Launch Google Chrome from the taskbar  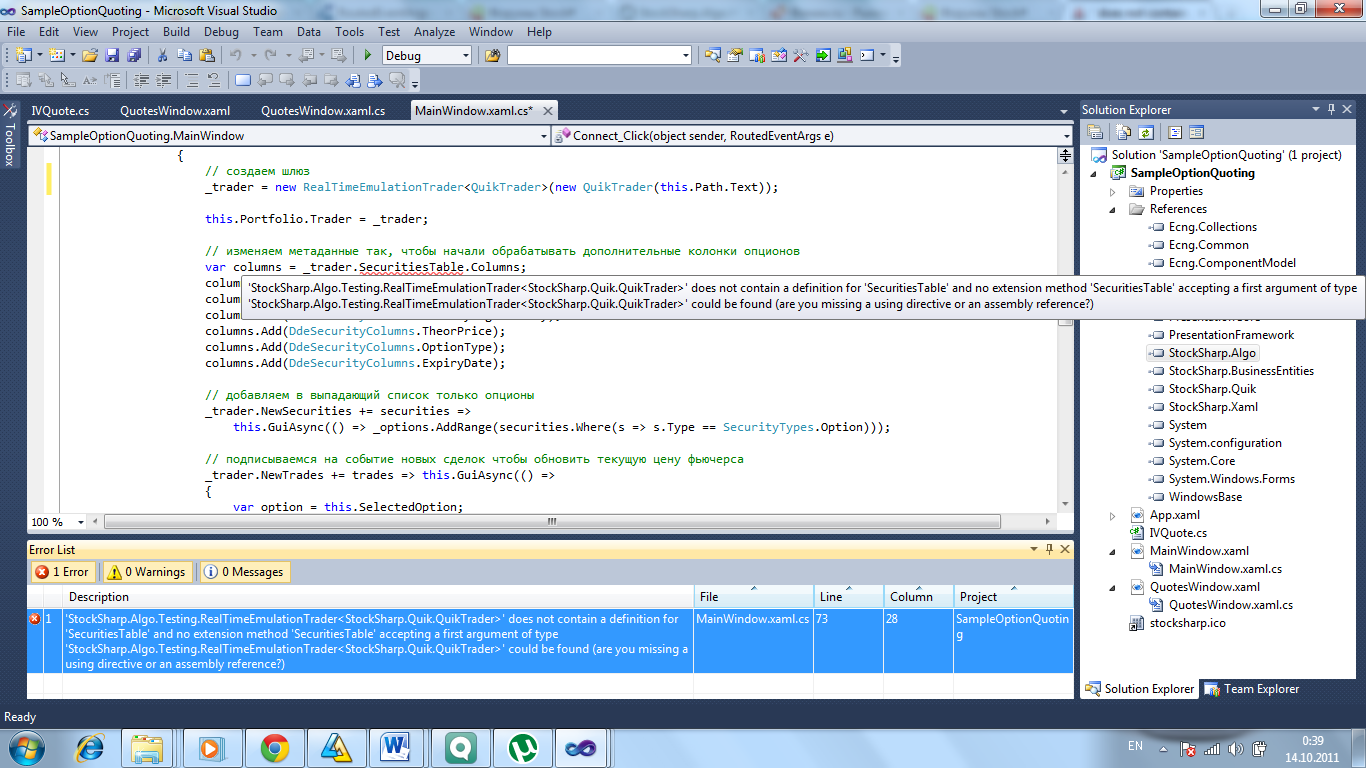tap(275, 747)
